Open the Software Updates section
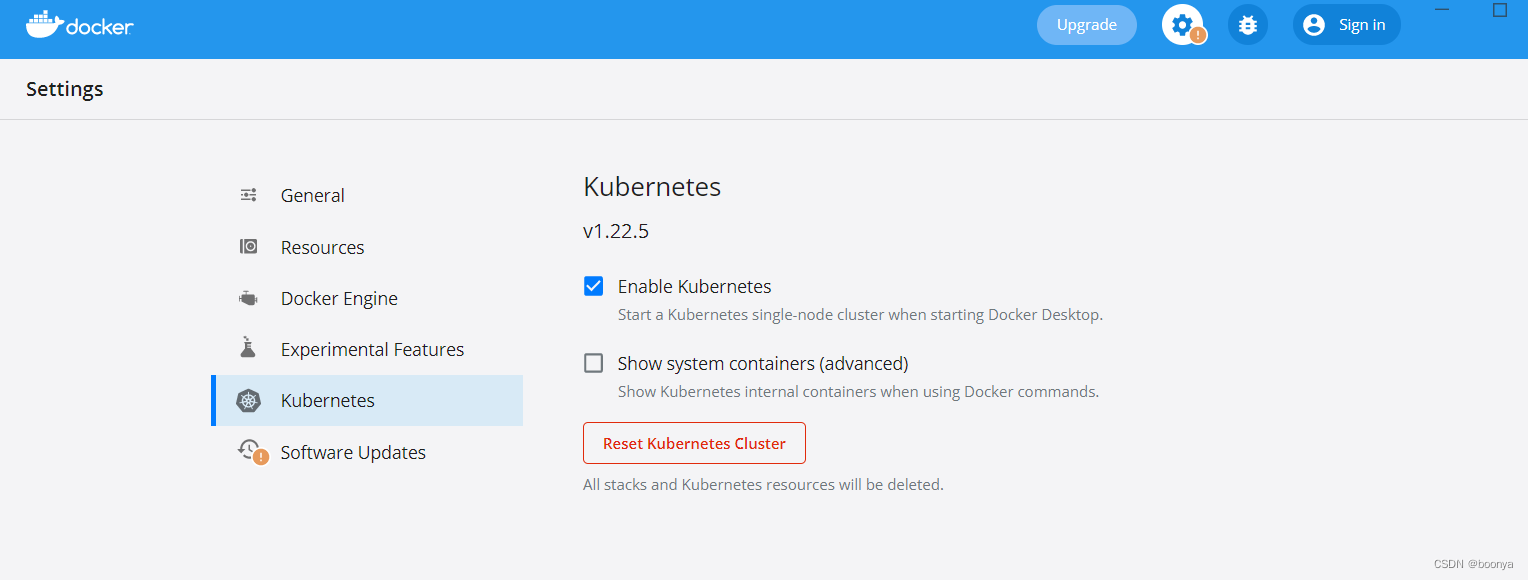Viewport: 1528px width, 580px height. [x=353, y=453]
